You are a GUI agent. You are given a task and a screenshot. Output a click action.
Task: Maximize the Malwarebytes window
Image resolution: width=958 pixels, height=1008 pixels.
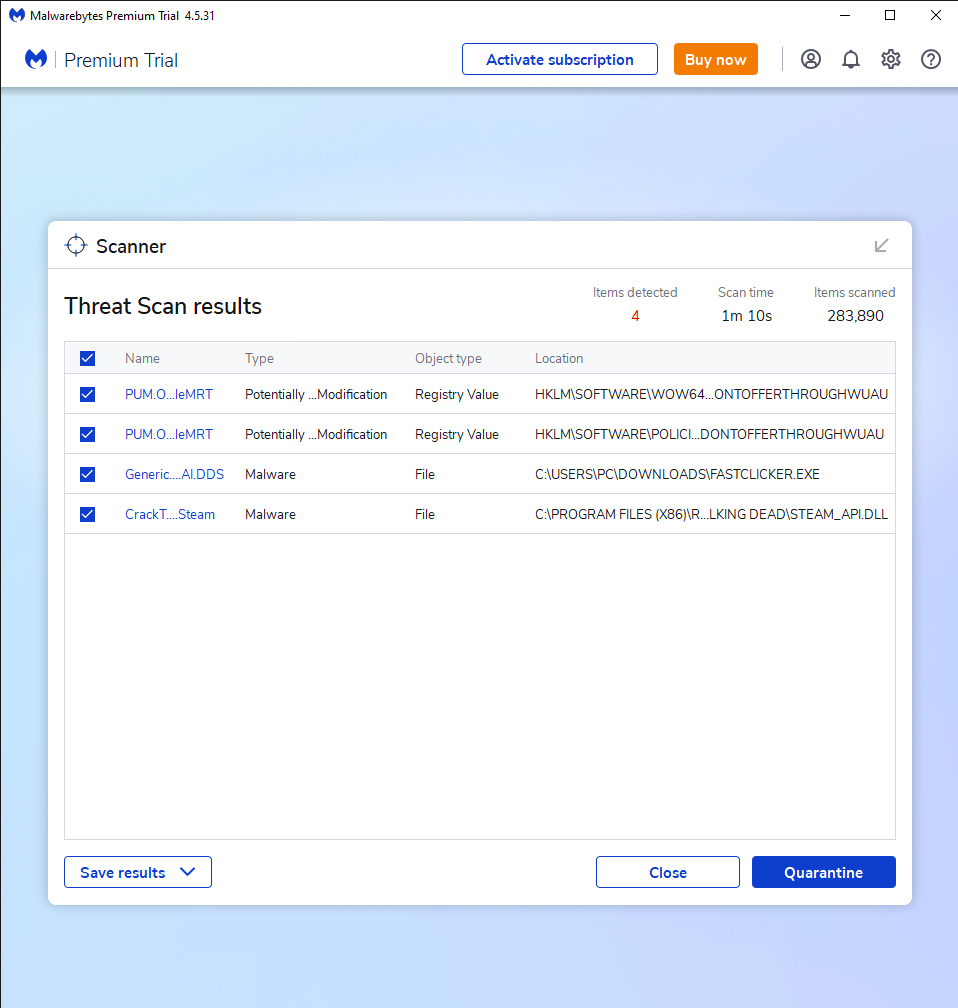[890, 15]
